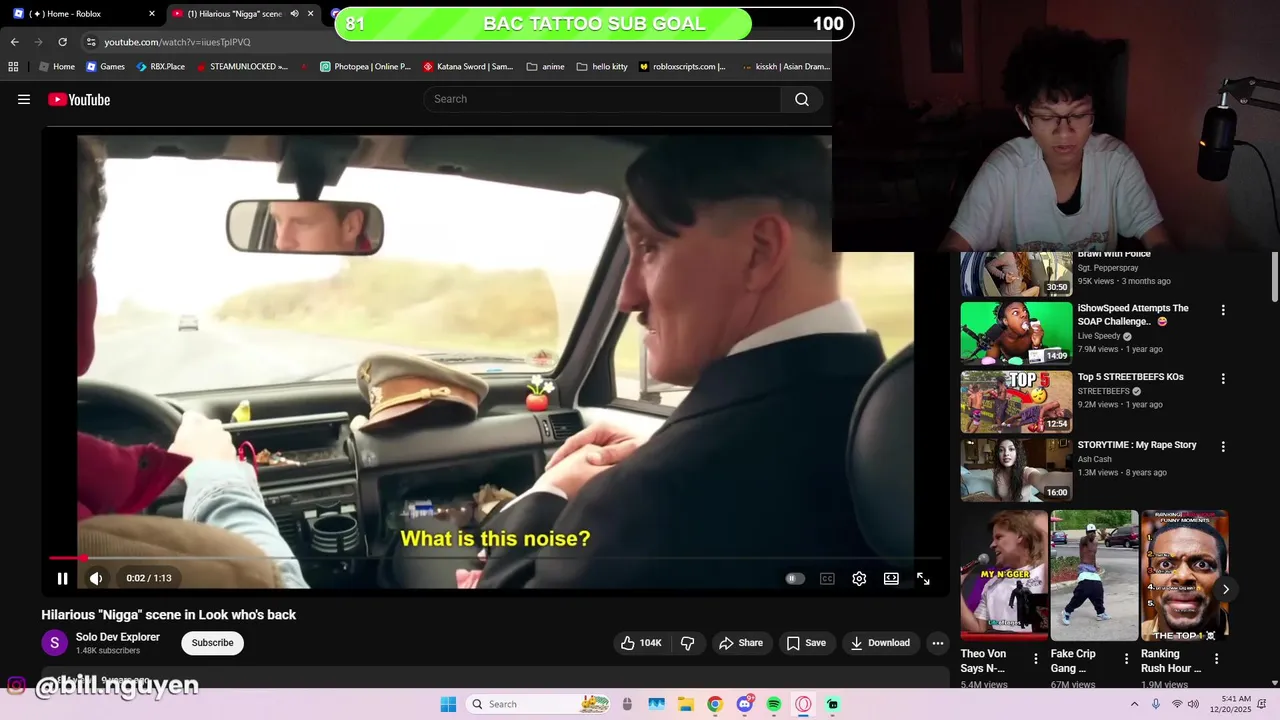Open the apps grid in the bookmarks bar
This screenshot has width=1280, height=720.
click(13, 67)
